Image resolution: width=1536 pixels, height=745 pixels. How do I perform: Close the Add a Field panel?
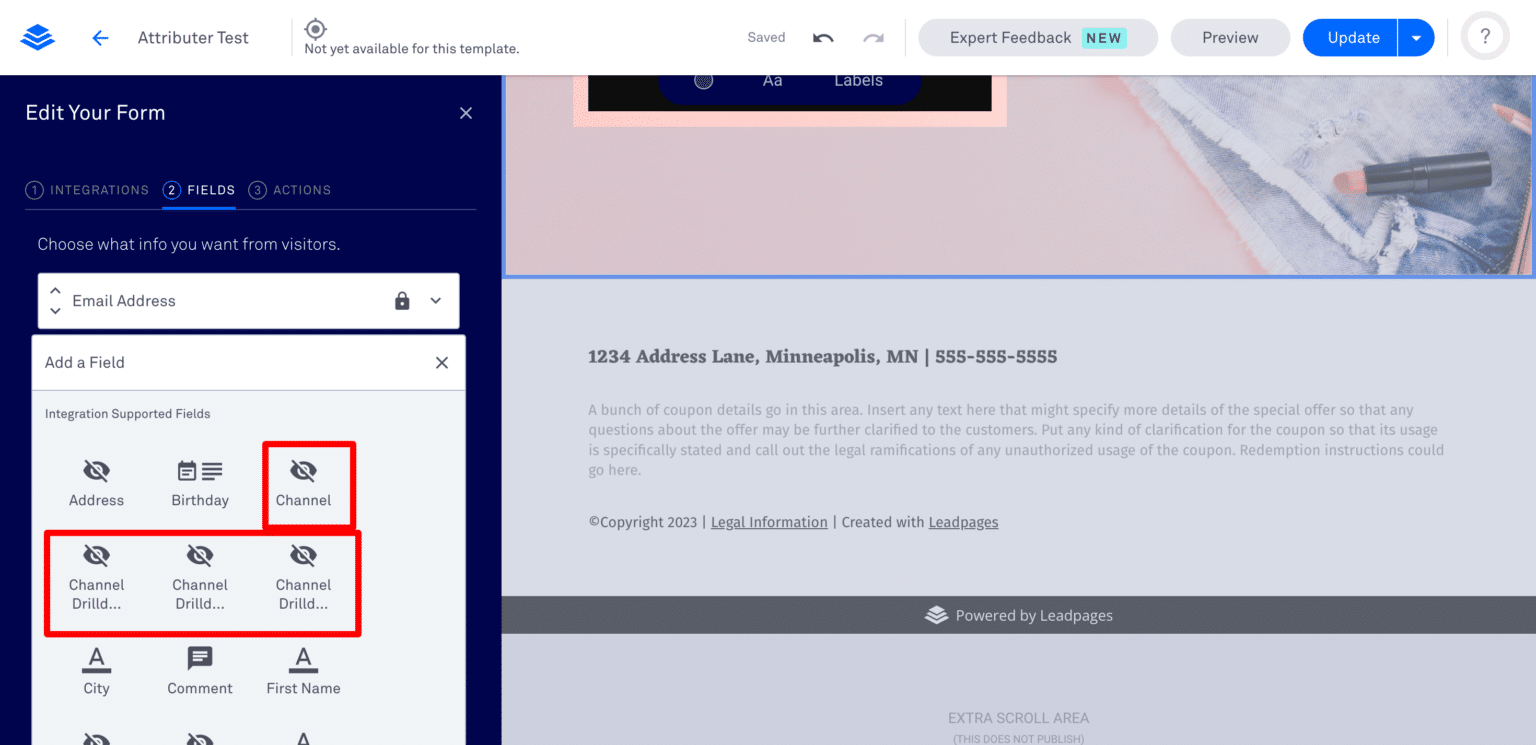(x=442, y=363)
